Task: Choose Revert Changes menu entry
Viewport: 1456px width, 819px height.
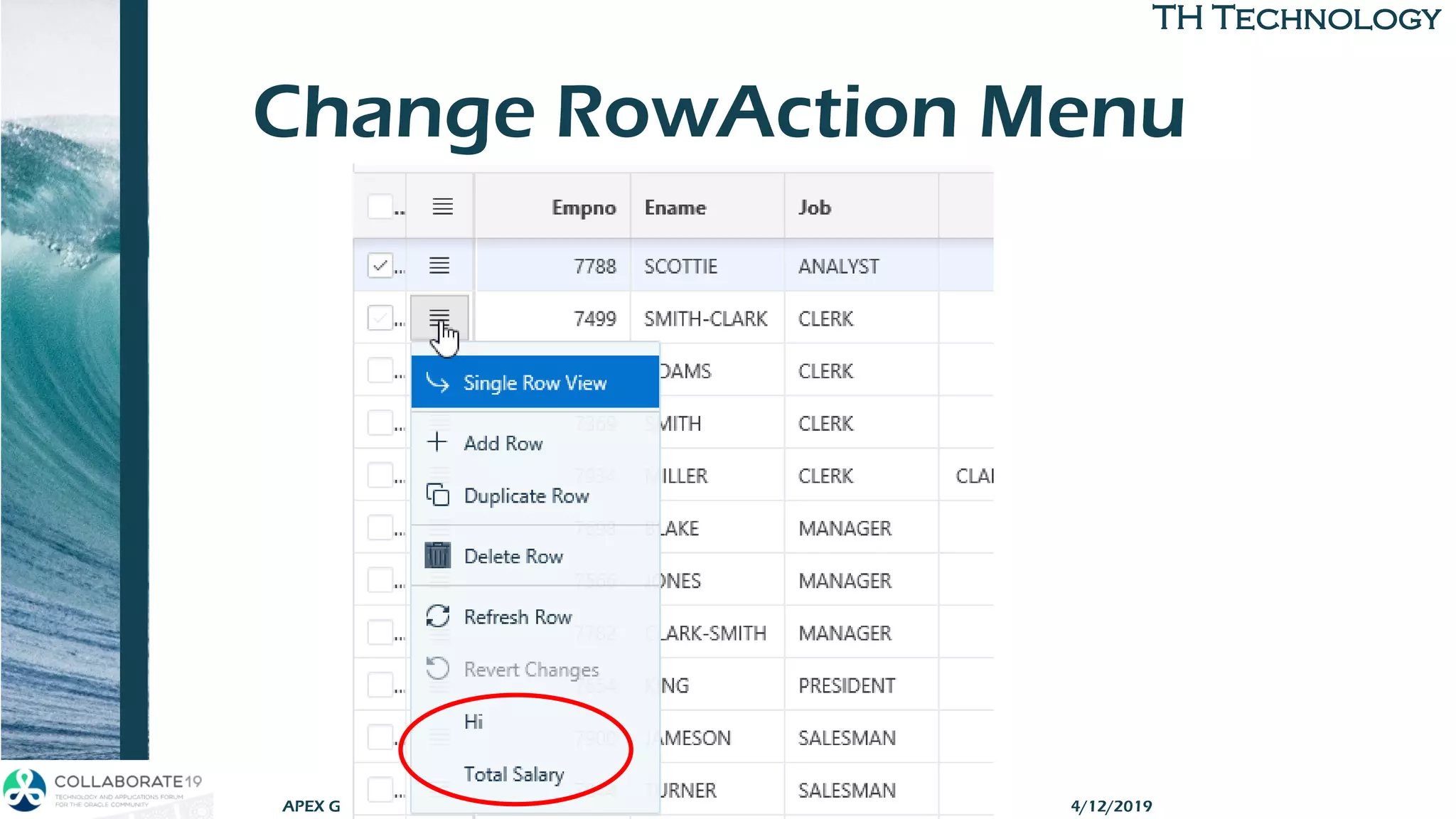Action: pyautogui.click(x=535, y=669)
